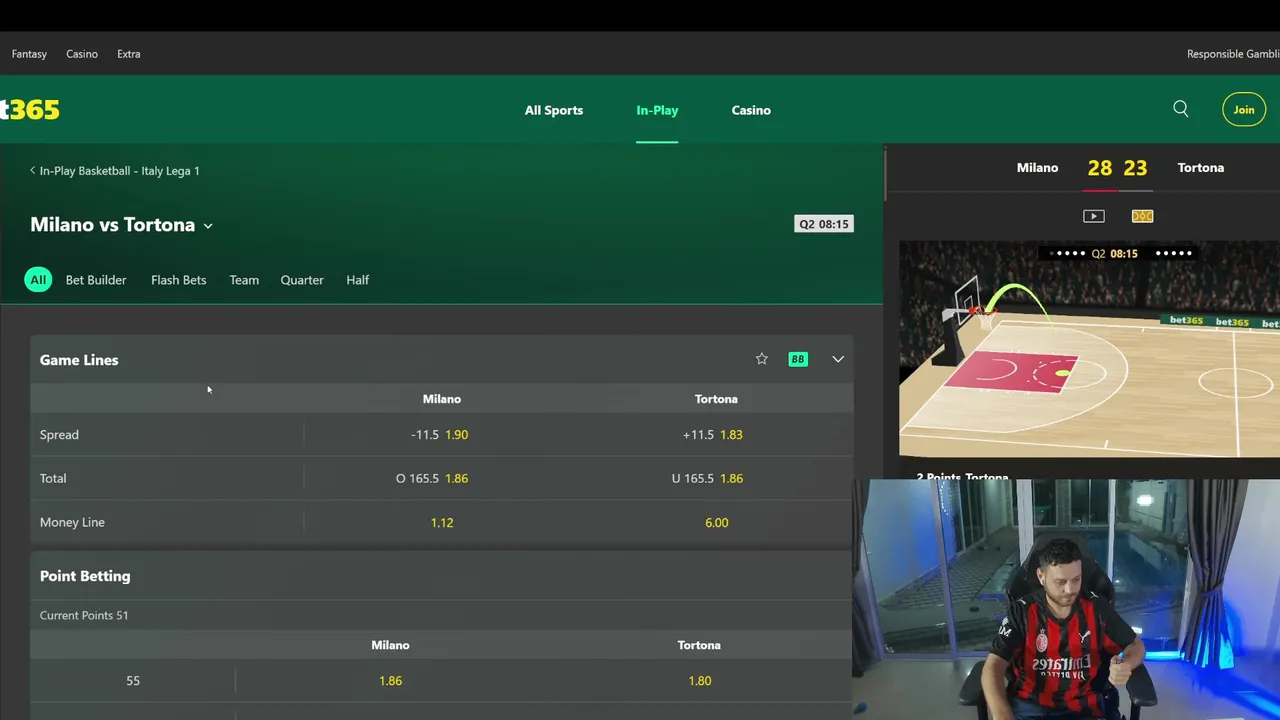Click the Q2 08:15 game clock badge
This screenshot has width=1280, height=720.
pyautogui.click(x=824, y=224)
